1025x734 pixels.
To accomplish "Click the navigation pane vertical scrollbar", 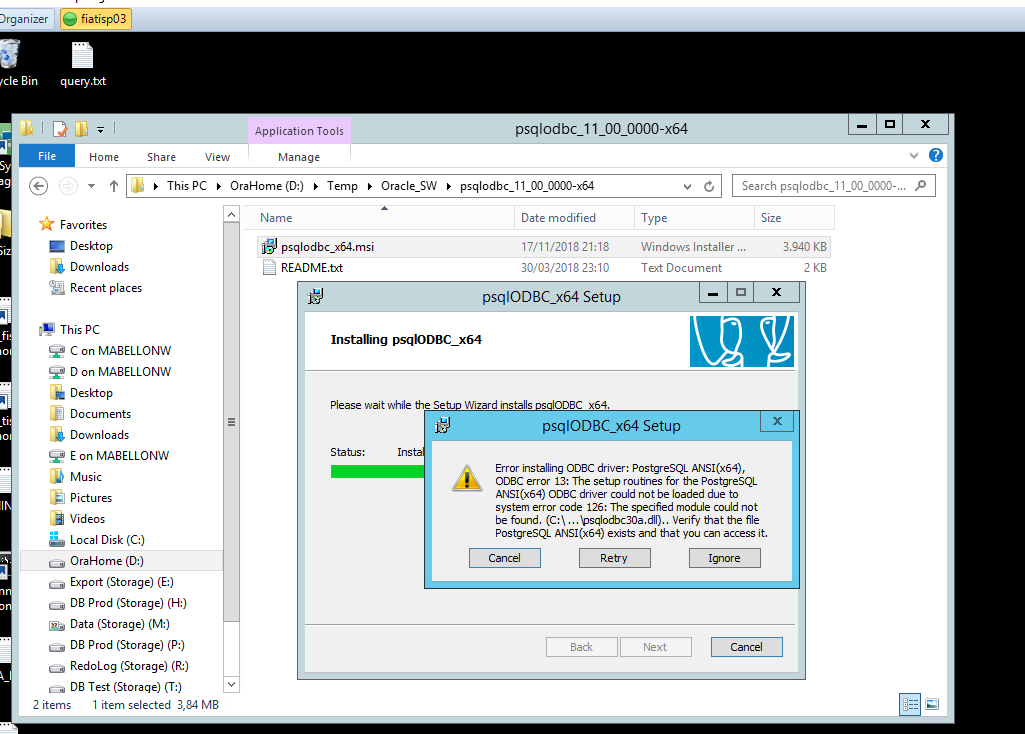I will coord(232,421).
